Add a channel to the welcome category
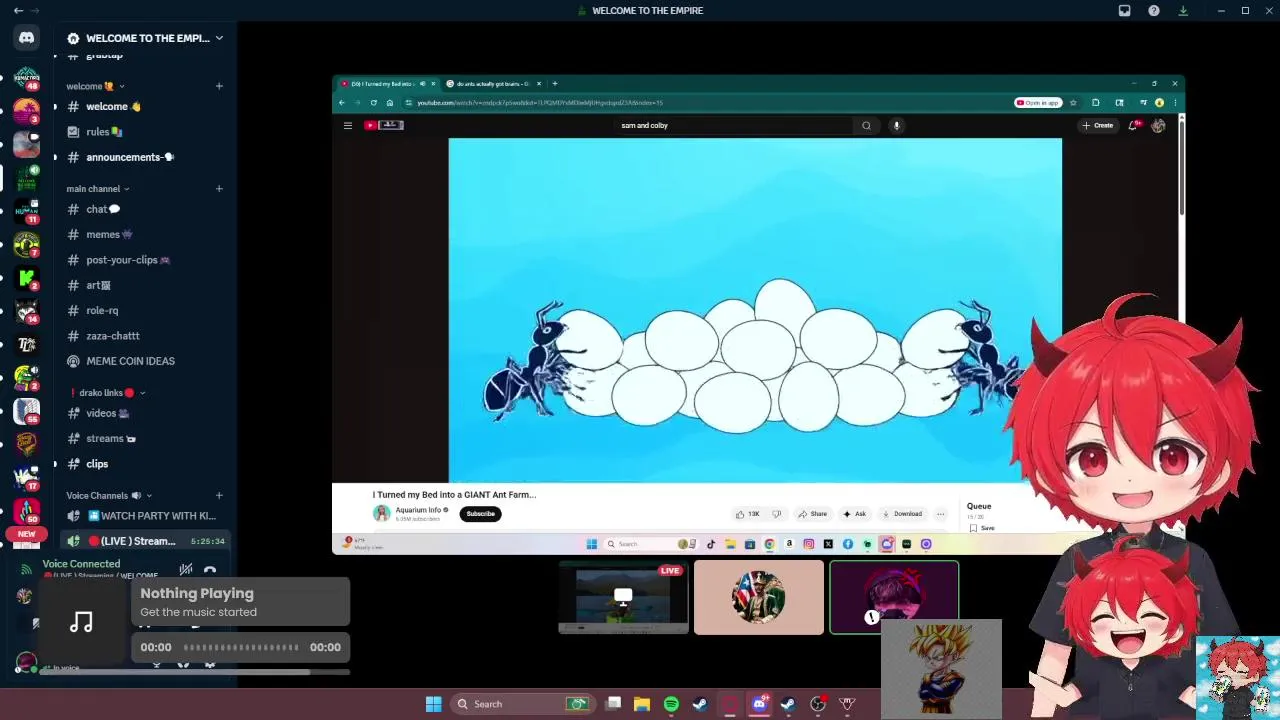1280x720 pixels. (x=219, y=86)
